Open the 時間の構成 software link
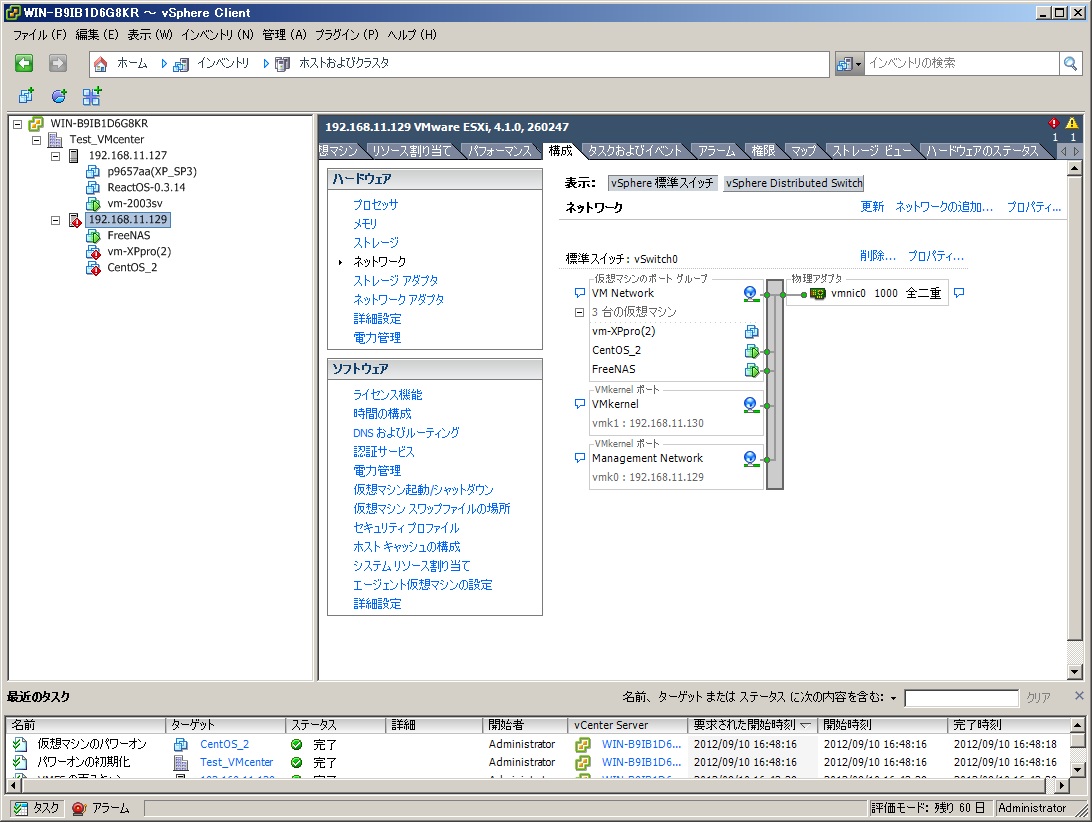 382,414
